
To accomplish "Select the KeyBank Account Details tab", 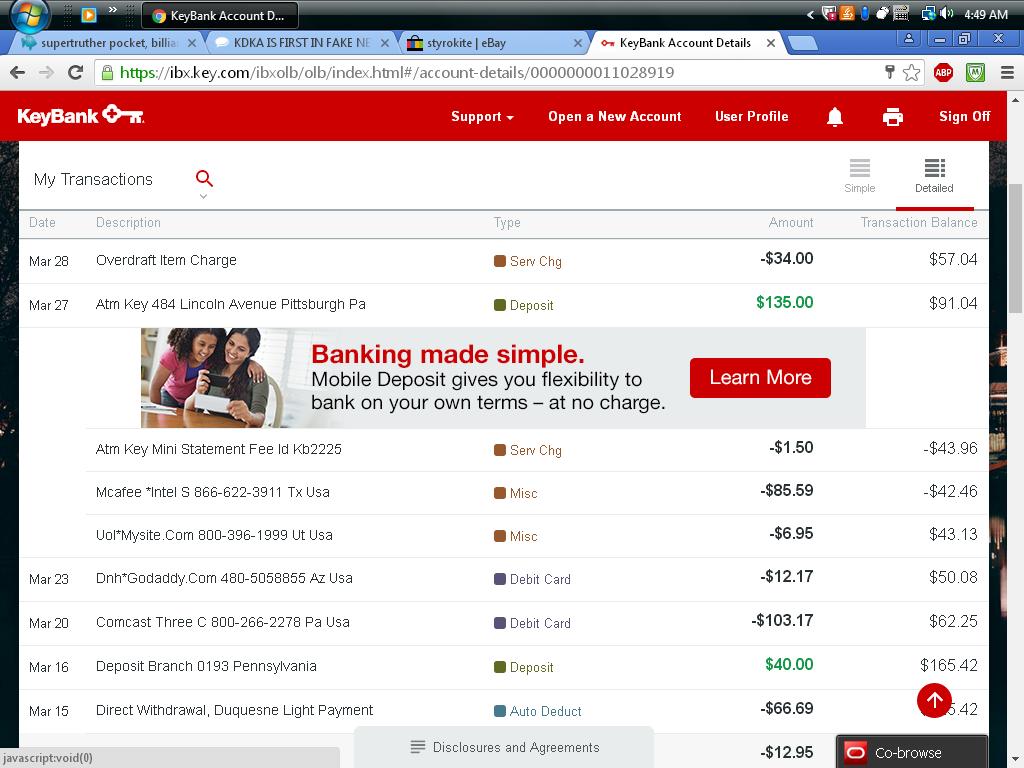I will (686, 43).
